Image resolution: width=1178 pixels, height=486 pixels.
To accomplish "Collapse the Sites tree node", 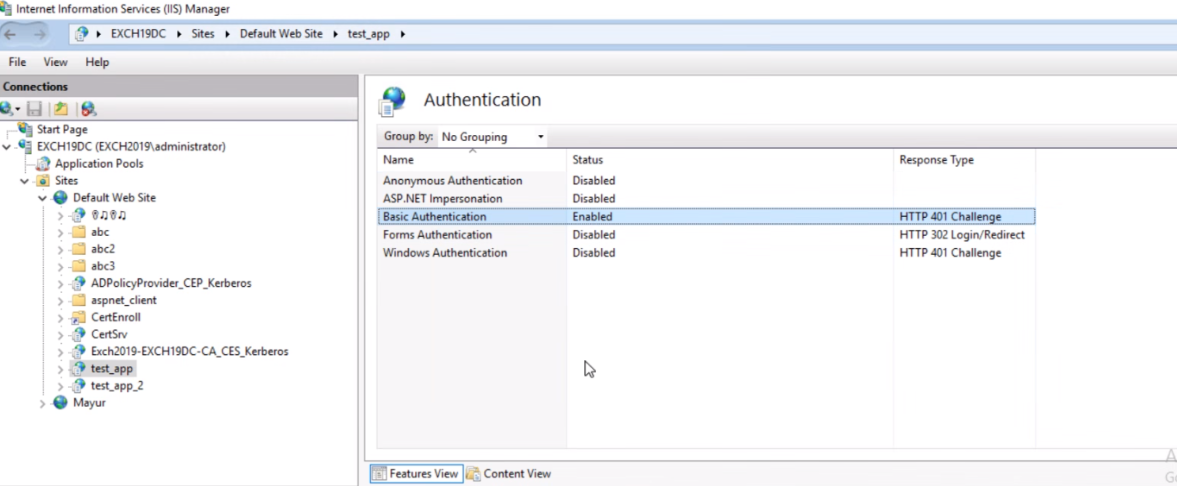I will tap(25, 181).
